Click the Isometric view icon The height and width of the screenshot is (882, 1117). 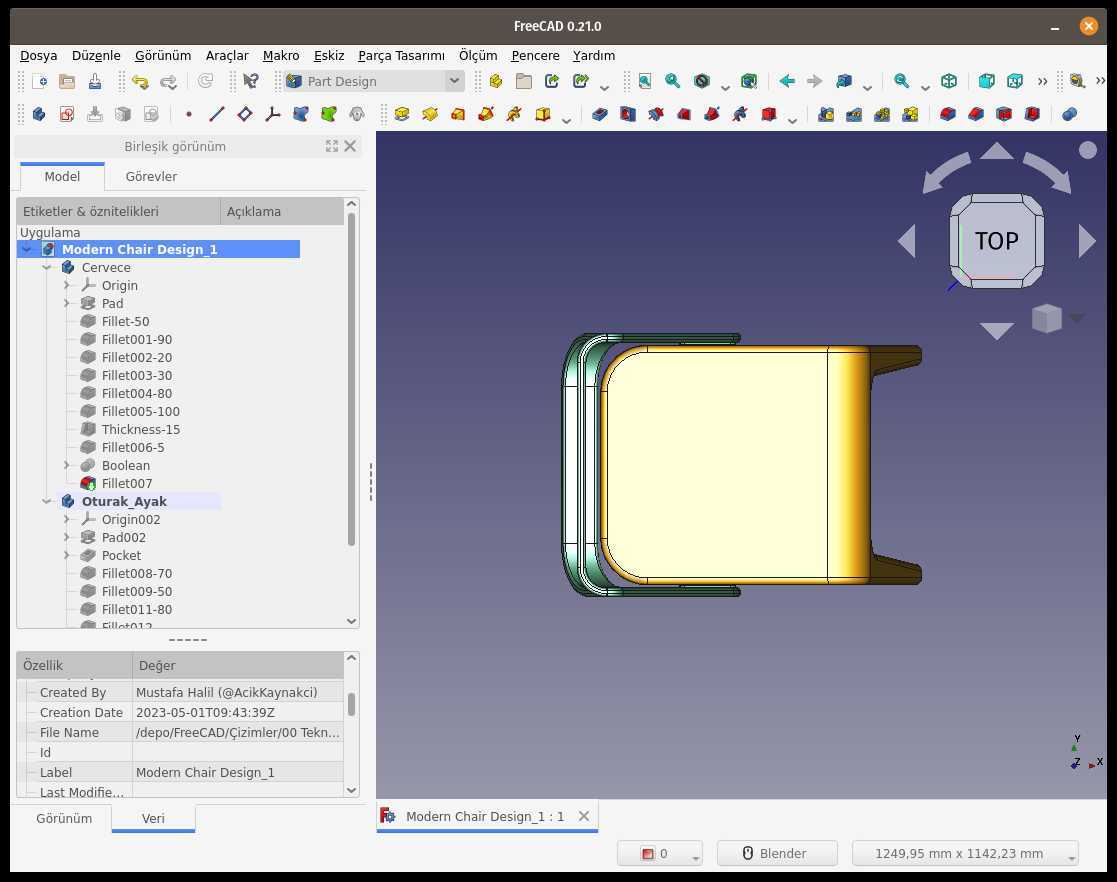(949, 81)
